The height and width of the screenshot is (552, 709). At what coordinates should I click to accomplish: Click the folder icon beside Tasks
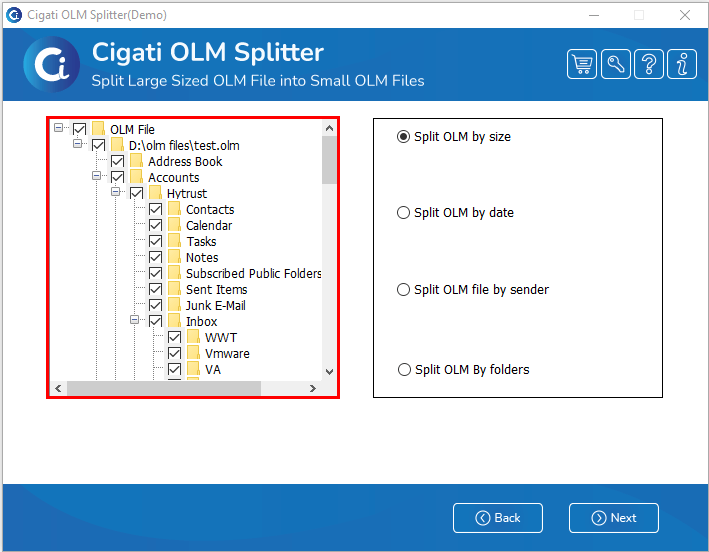click(174, 241)
